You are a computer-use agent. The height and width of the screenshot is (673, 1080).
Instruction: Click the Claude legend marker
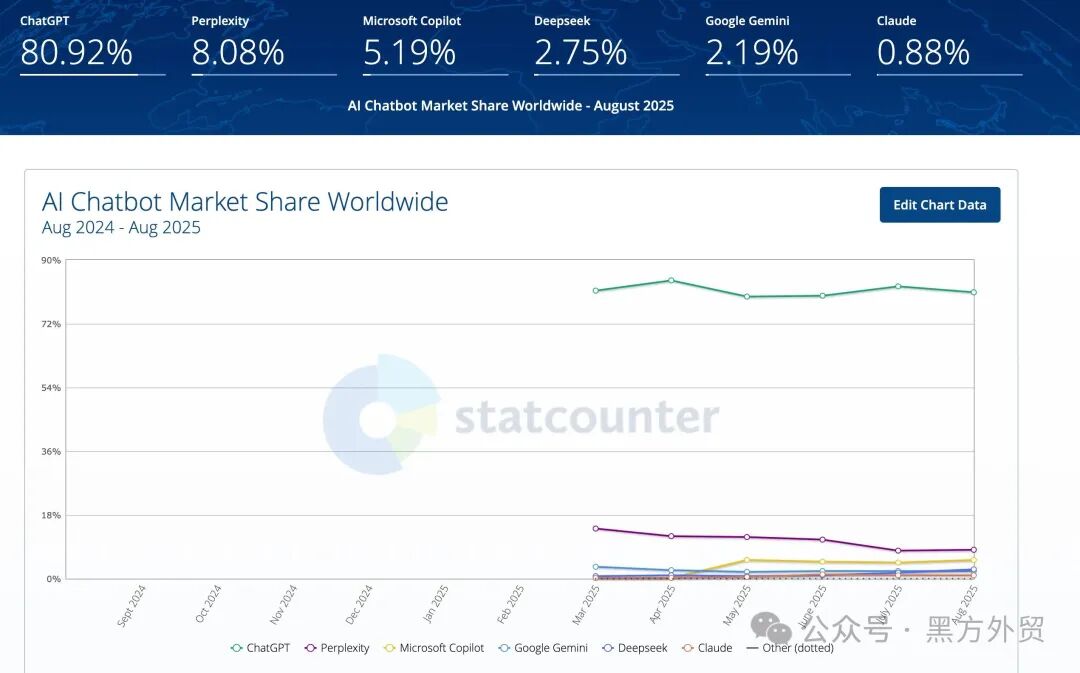(688, 648)
